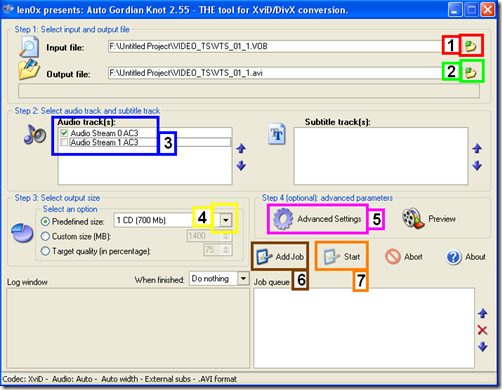The width and height of the screenshot is (502, 390).
Task: Adjust the custom size 1400 spinner
Action: 226,236
